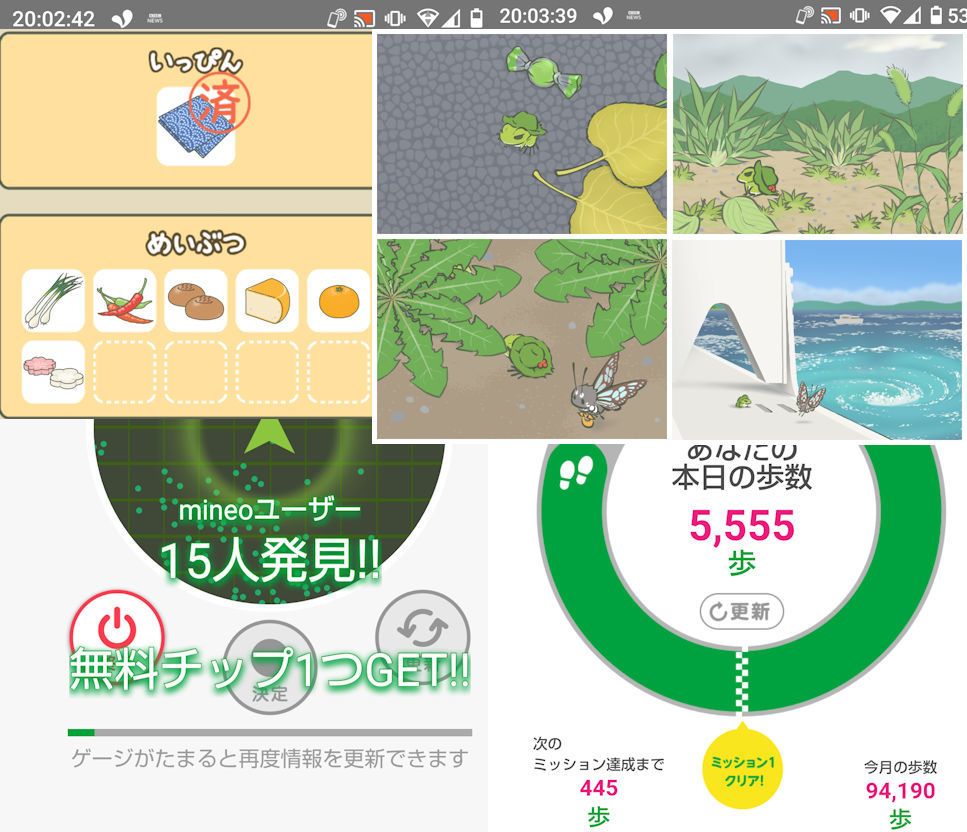The image size is (967, 832).
Task: Tap the 今月の歩数 label
Action: (900, 767)
